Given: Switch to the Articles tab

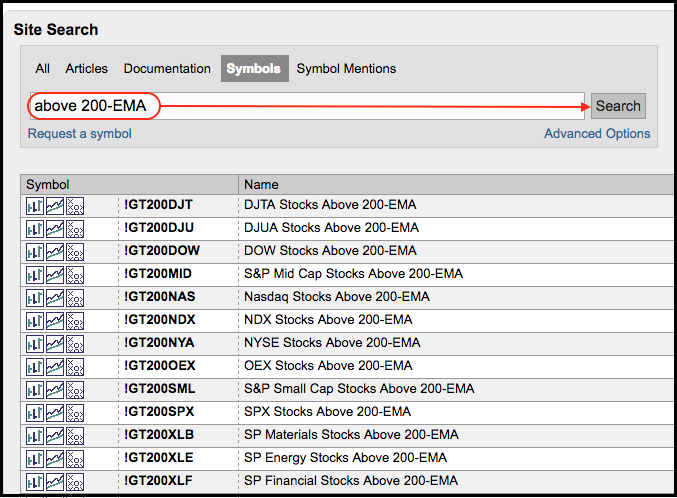Looking at the screenshot, I should point(86,69).
